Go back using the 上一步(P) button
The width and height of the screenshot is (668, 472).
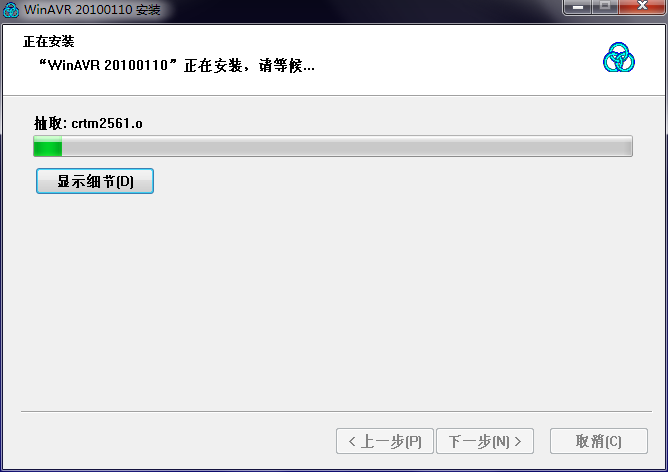point(385,441)
